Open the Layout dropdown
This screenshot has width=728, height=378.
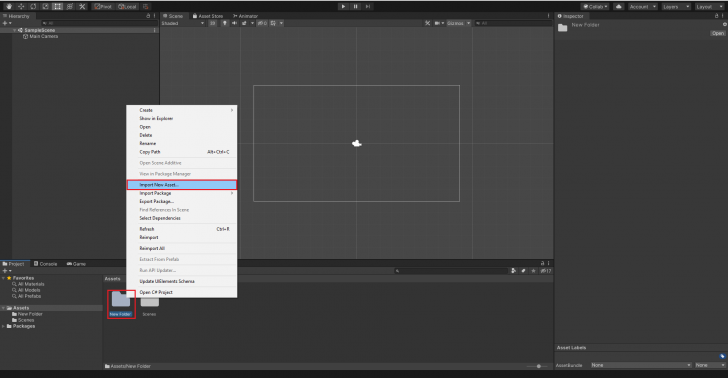[x=709, y=7]
